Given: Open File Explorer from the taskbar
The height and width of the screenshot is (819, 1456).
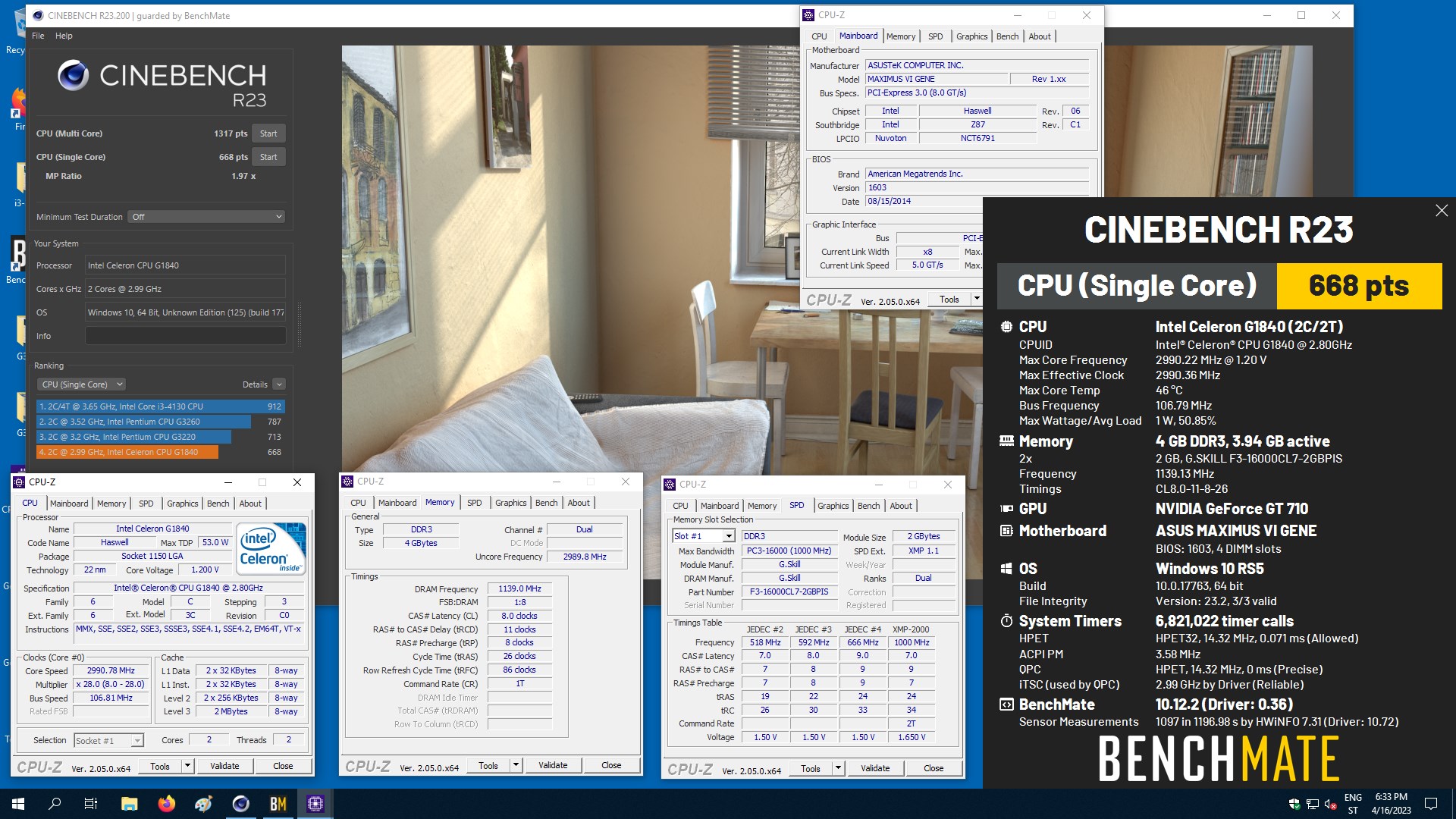Looking at the screenshot, I should click(x=129, y=803).
